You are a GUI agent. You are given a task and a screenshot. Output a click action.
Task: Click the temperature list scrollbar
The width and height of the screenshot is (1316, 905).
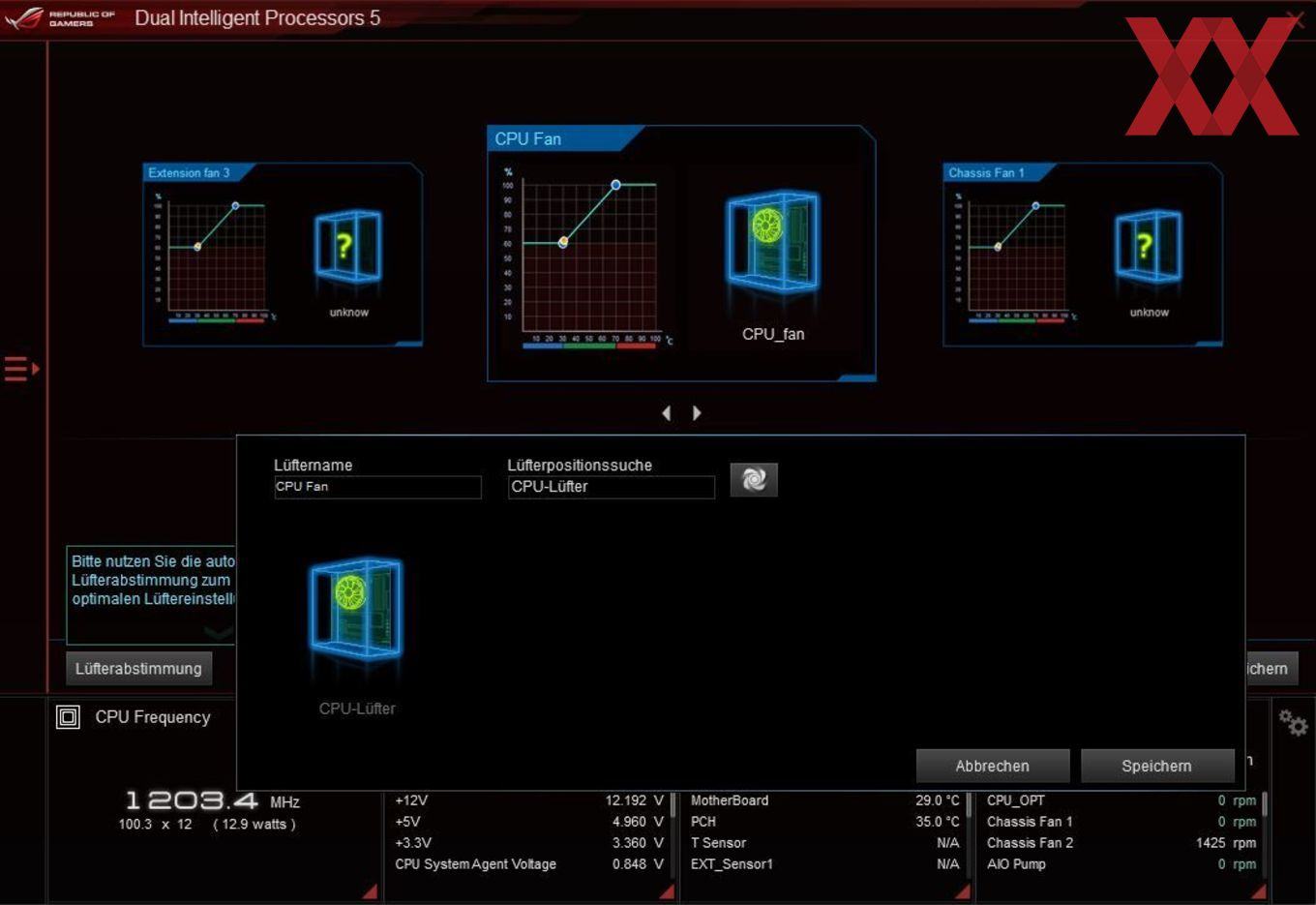(x=968, y=805)
